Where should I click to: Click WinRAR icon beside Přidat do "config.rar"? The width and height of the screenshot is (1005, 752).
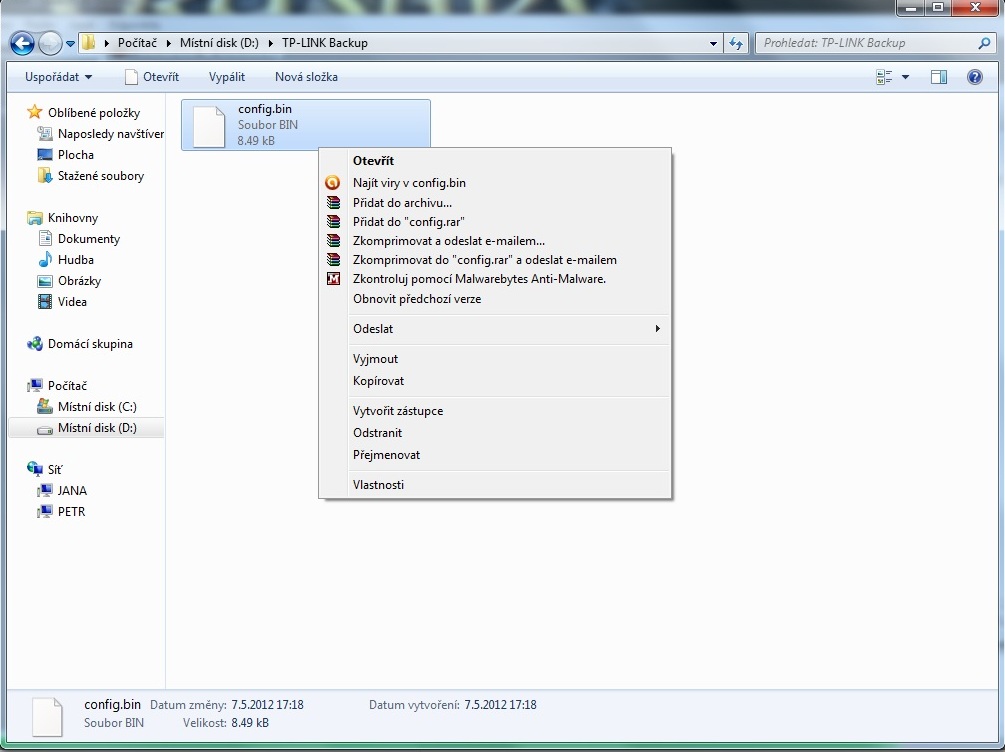[333, 222]
